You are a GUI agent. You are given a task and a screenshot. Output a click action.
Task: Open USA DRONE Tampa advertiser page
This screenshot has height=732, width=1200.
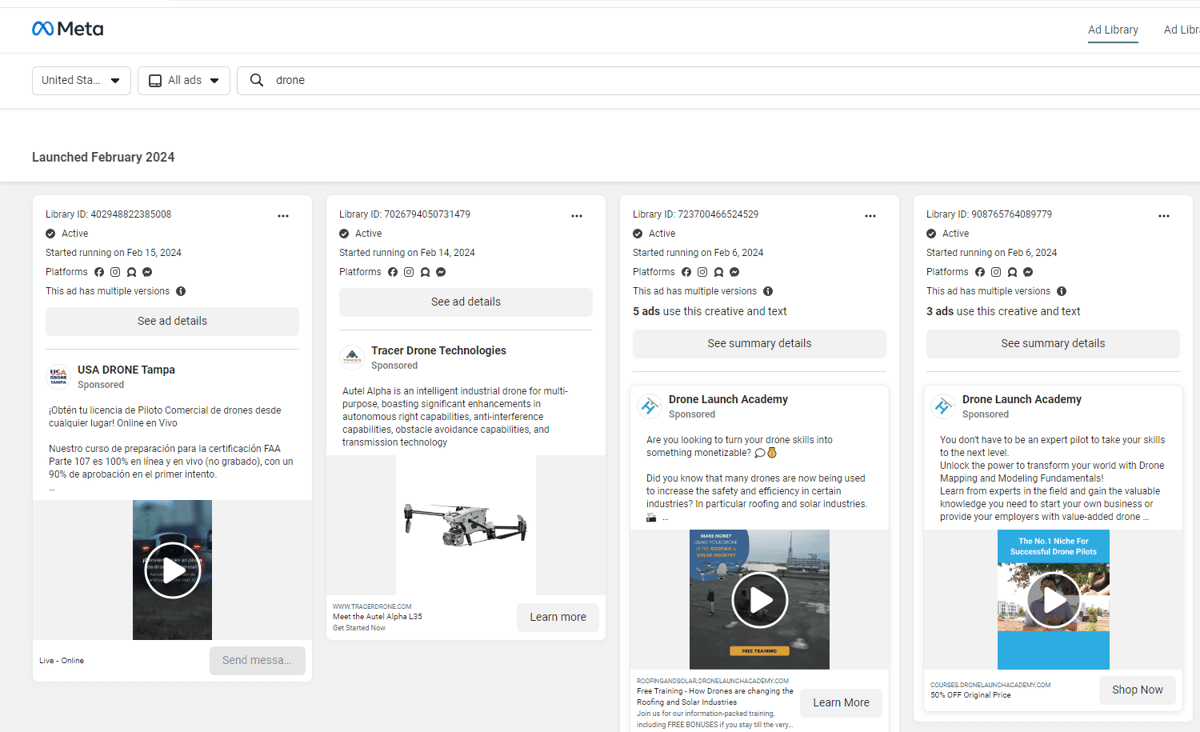click(126, 370)
